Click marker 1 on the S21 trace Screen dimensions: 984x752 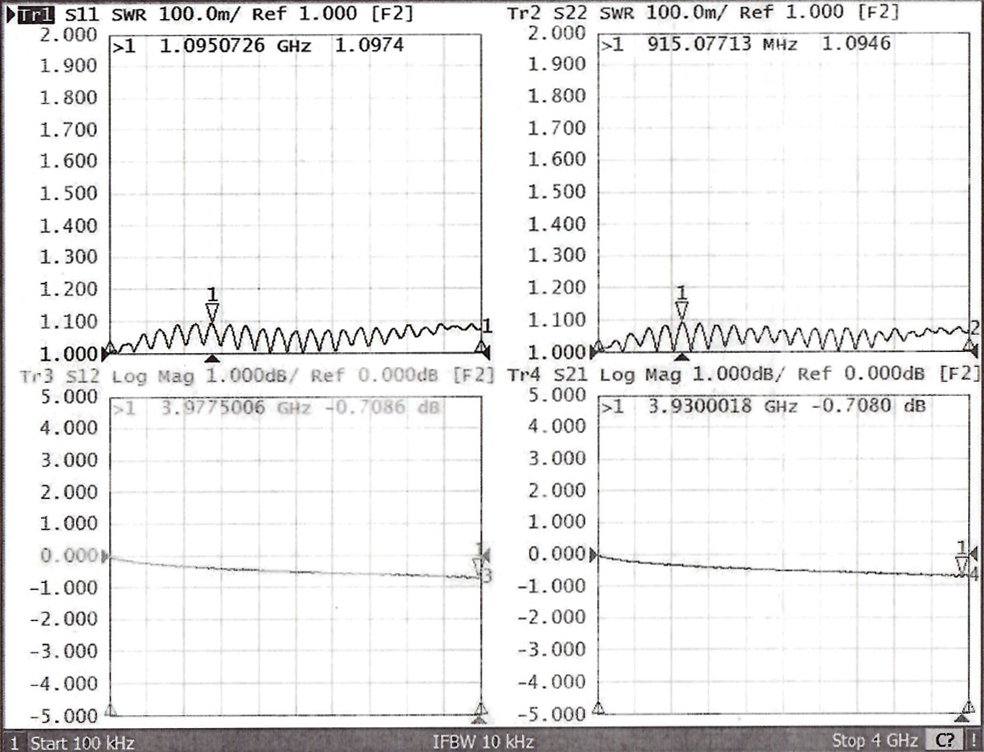point(962,566)
